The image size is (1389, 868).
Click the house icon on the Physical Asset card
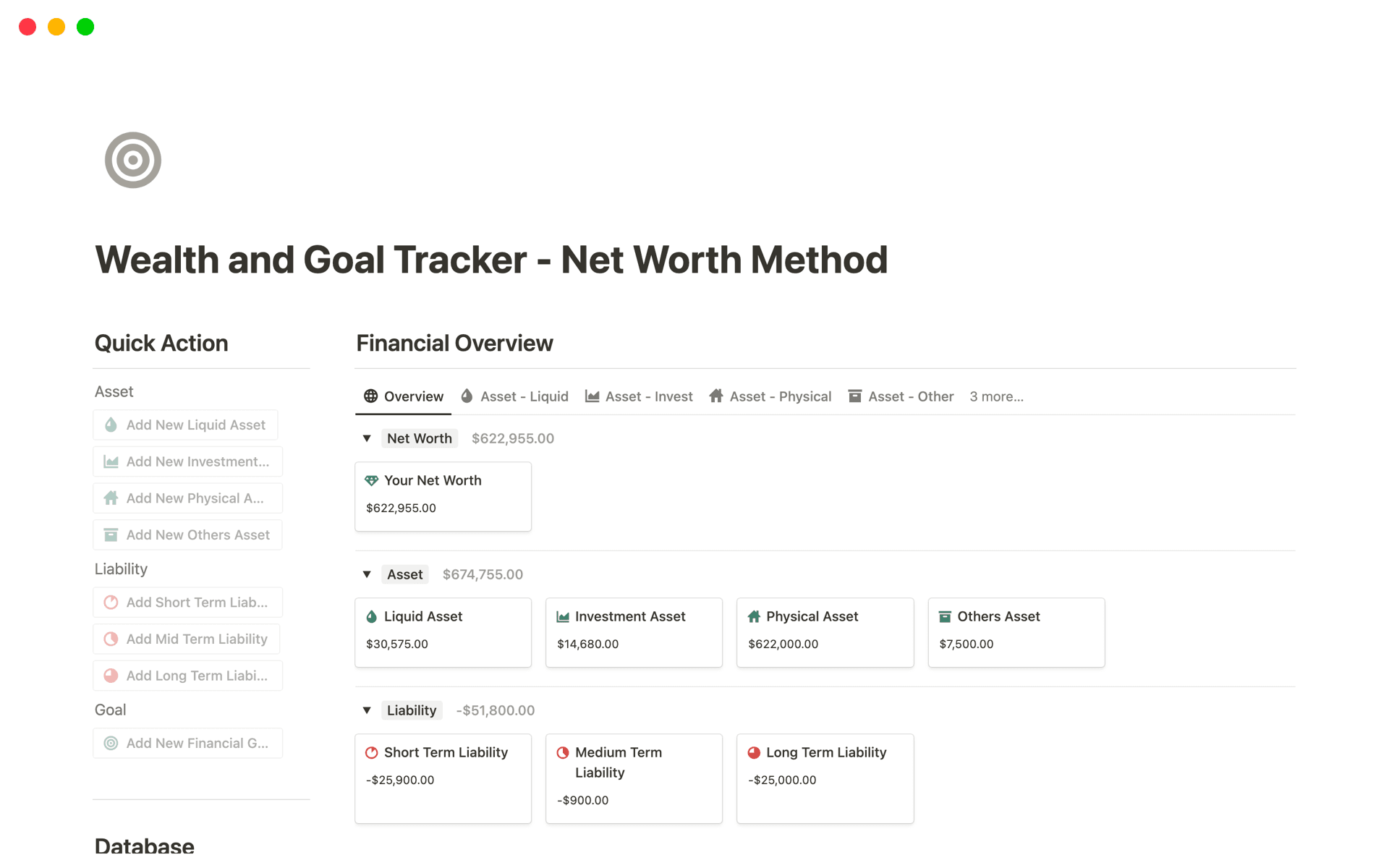tap(753, 616)
